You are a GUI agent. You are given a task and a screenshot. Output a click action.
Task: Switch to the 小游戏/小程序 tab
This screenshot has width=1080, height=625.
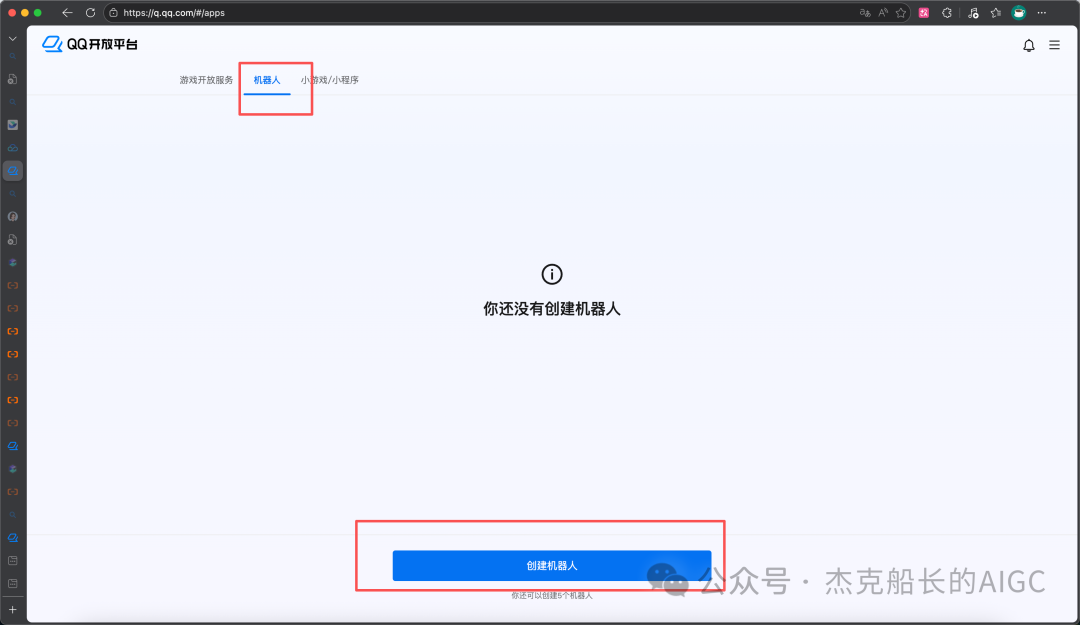[x=329, y=80]
